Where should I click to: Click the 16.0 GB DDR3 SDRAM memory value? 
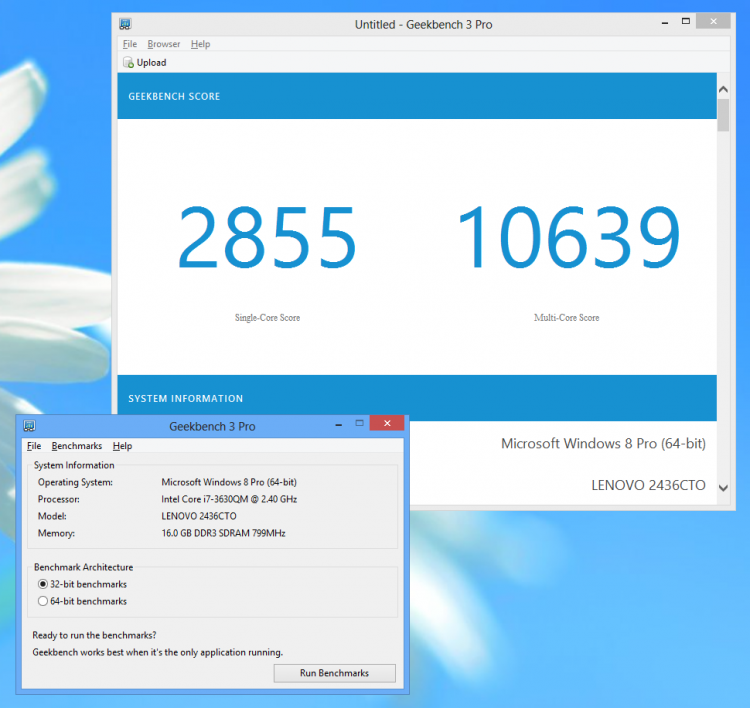click(223, 533)
